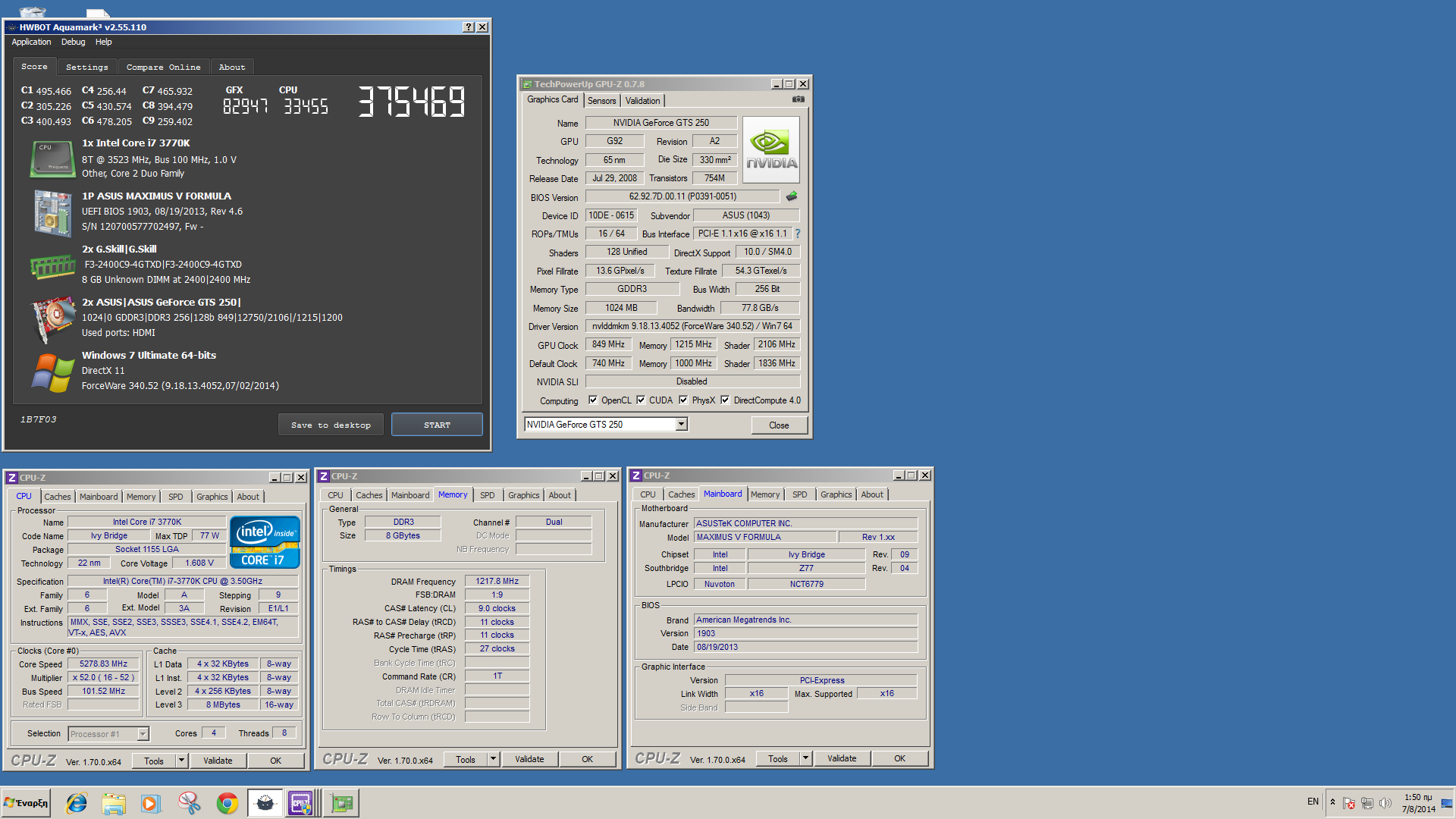Image resolution: width=1456 pixels, height=819 pixels.
Task: Click the volume speaker tray icon
Action: (1385, 803)
